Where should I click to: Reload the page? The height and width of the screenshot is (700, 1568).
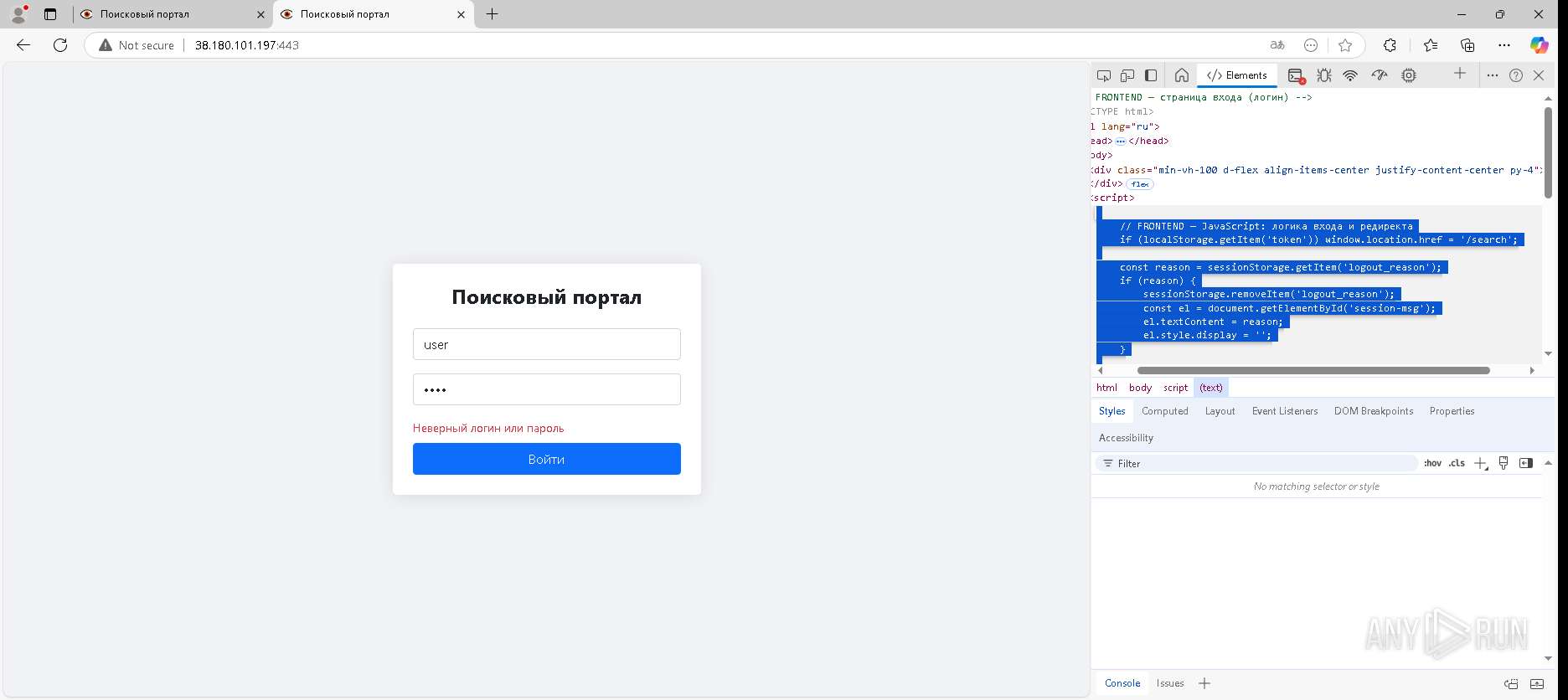[x=60, y=45]
